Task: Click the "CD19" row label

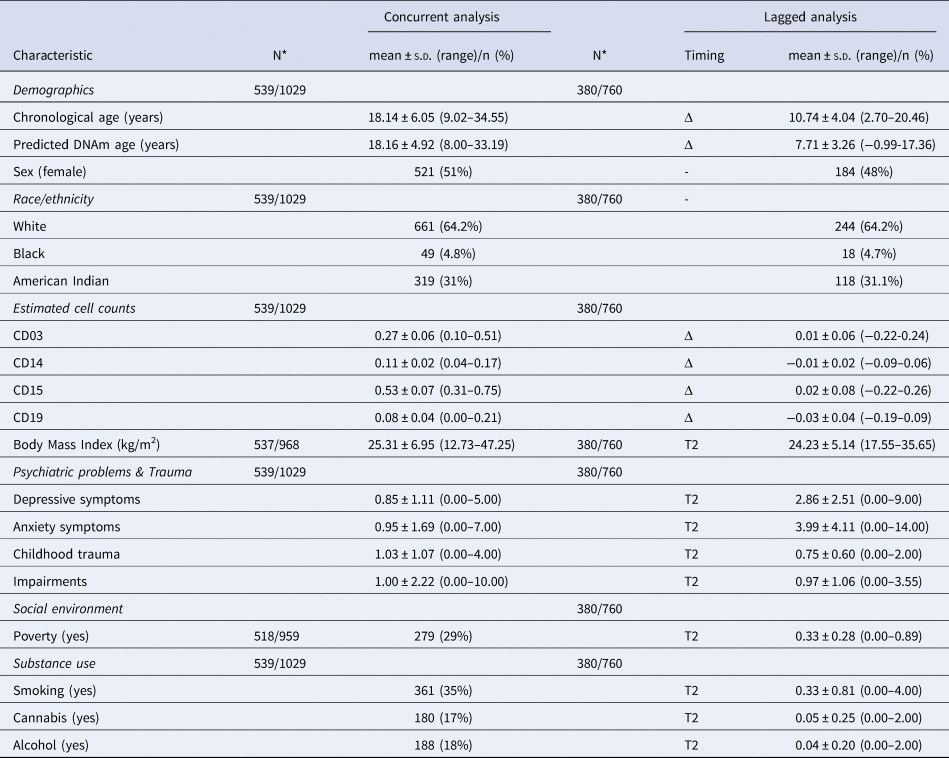Action: point(30,417)
